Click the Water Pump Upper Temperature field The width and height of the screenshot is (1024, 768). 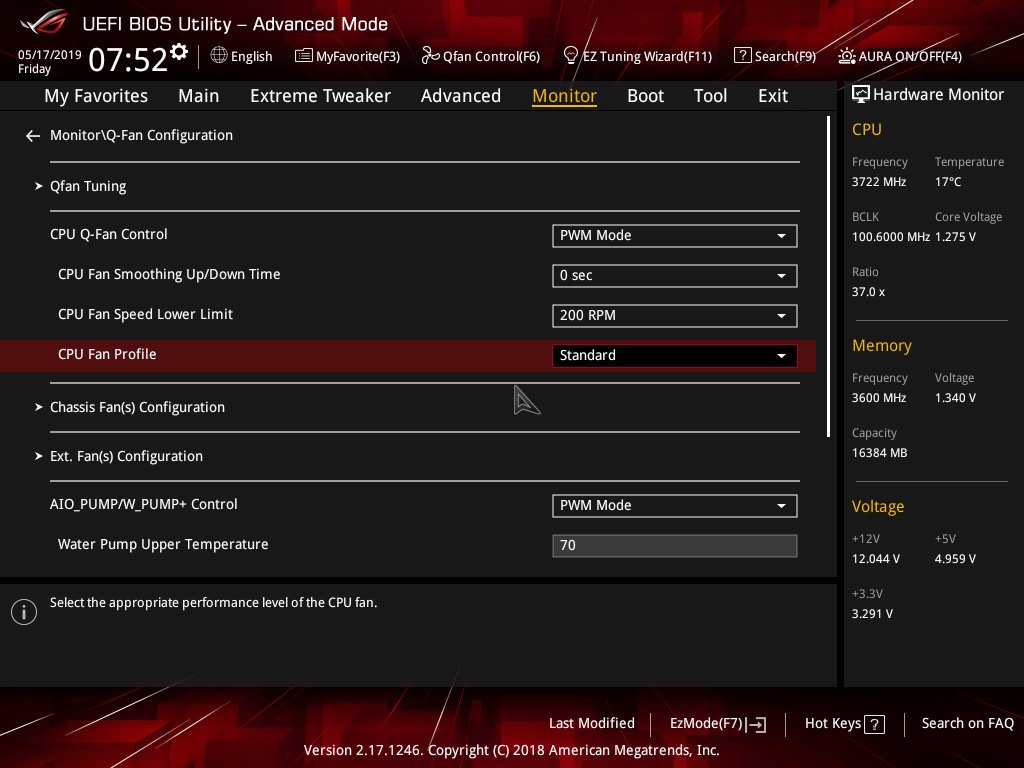coord(675,545)
